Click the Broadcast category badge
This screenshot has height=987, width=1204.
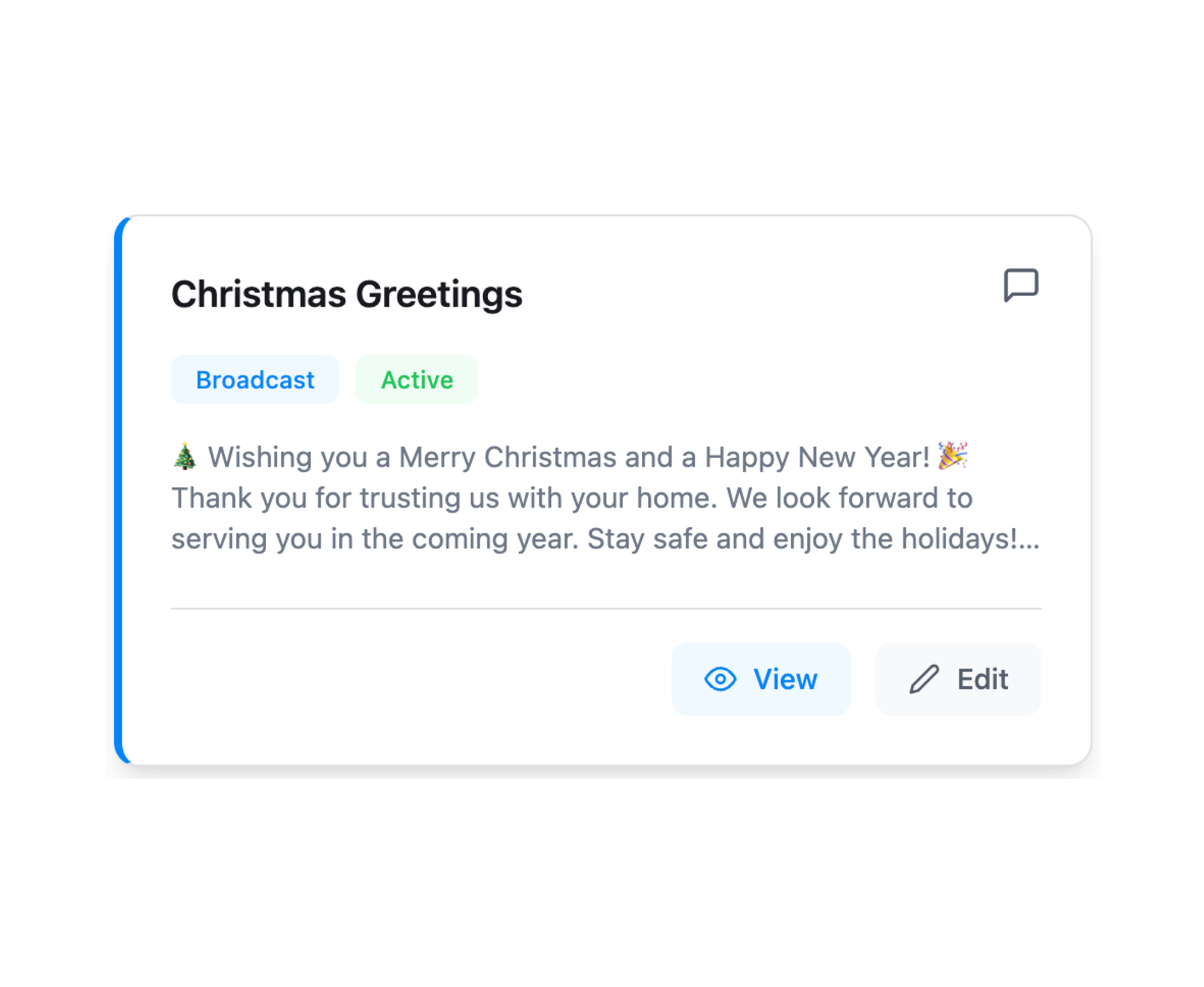(254, 378)
